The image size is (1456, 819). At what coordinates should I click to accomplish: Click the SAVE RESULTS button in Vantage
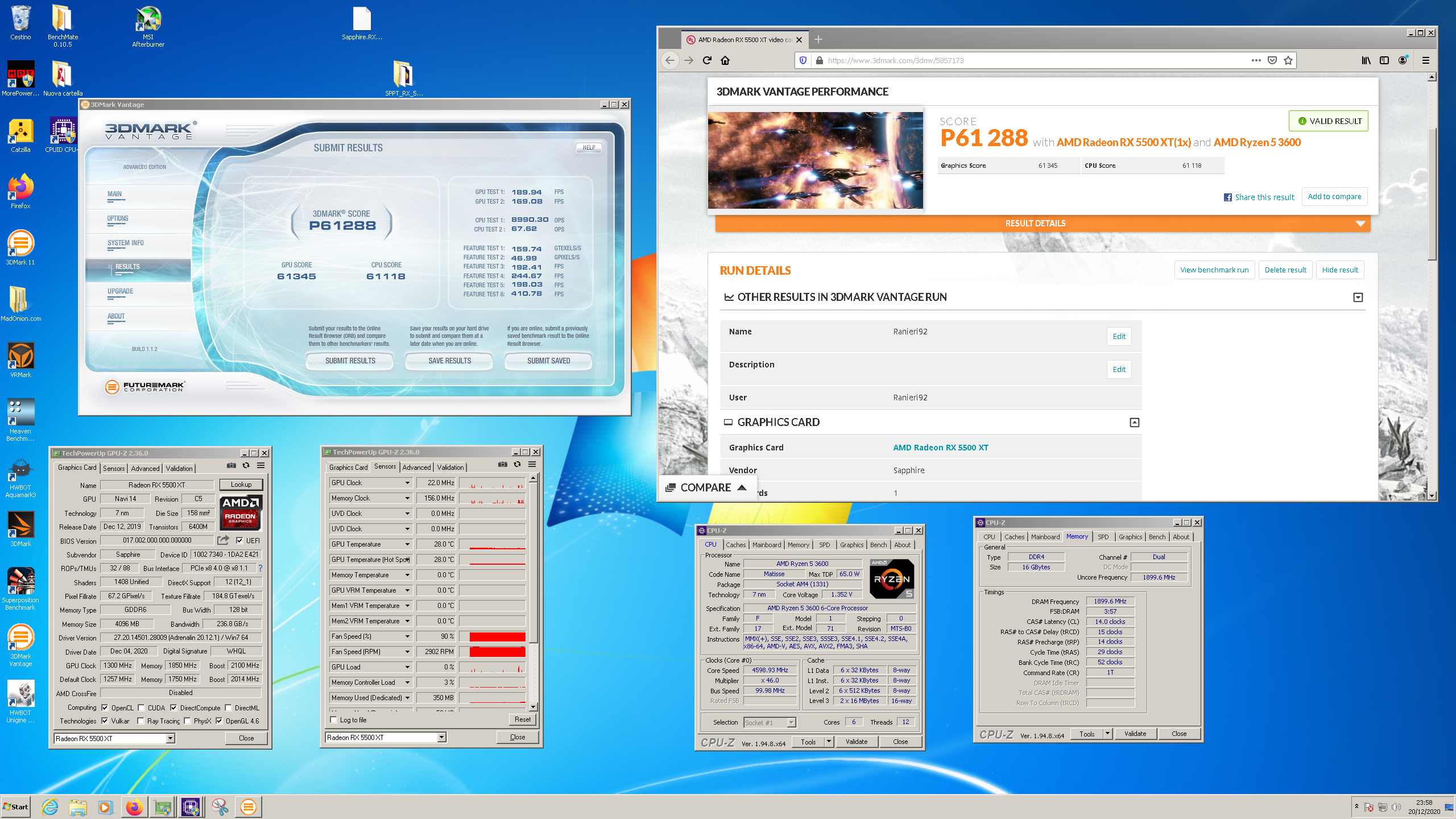coord(449,361)
